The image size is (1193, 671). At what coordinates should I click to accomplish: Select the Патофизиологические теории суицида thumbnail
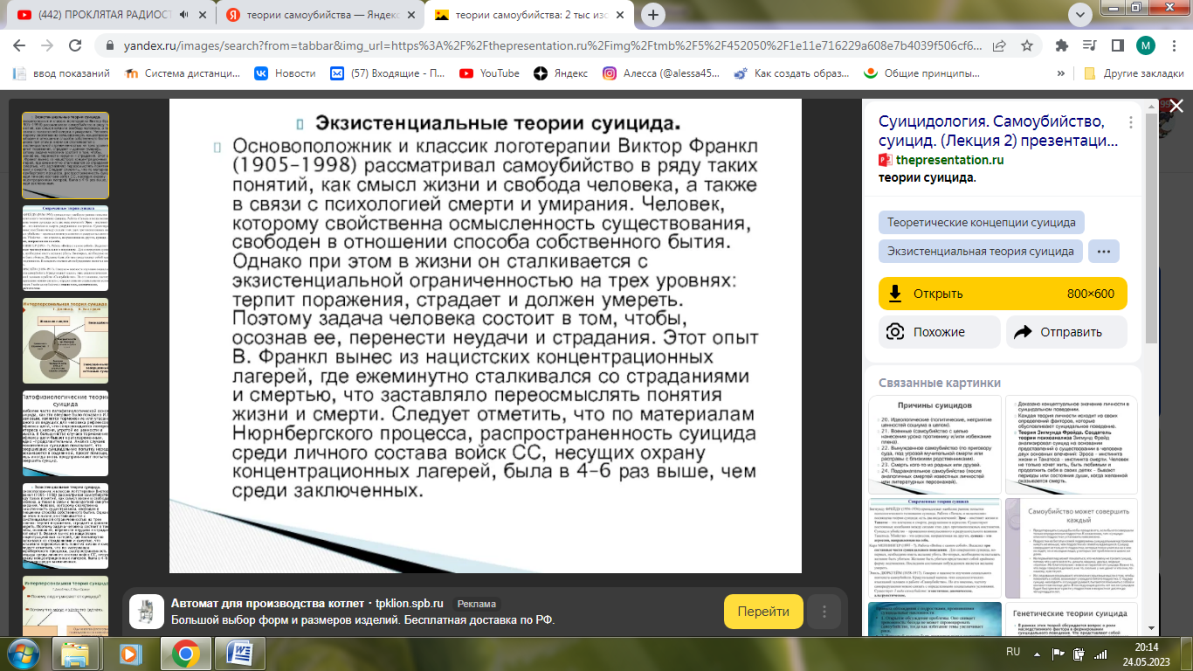click(65, 434)
